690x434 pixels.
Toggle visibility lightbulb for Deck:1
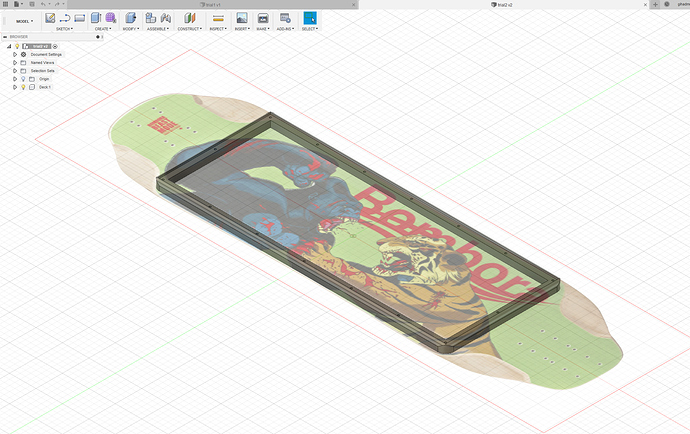point(23,87)
